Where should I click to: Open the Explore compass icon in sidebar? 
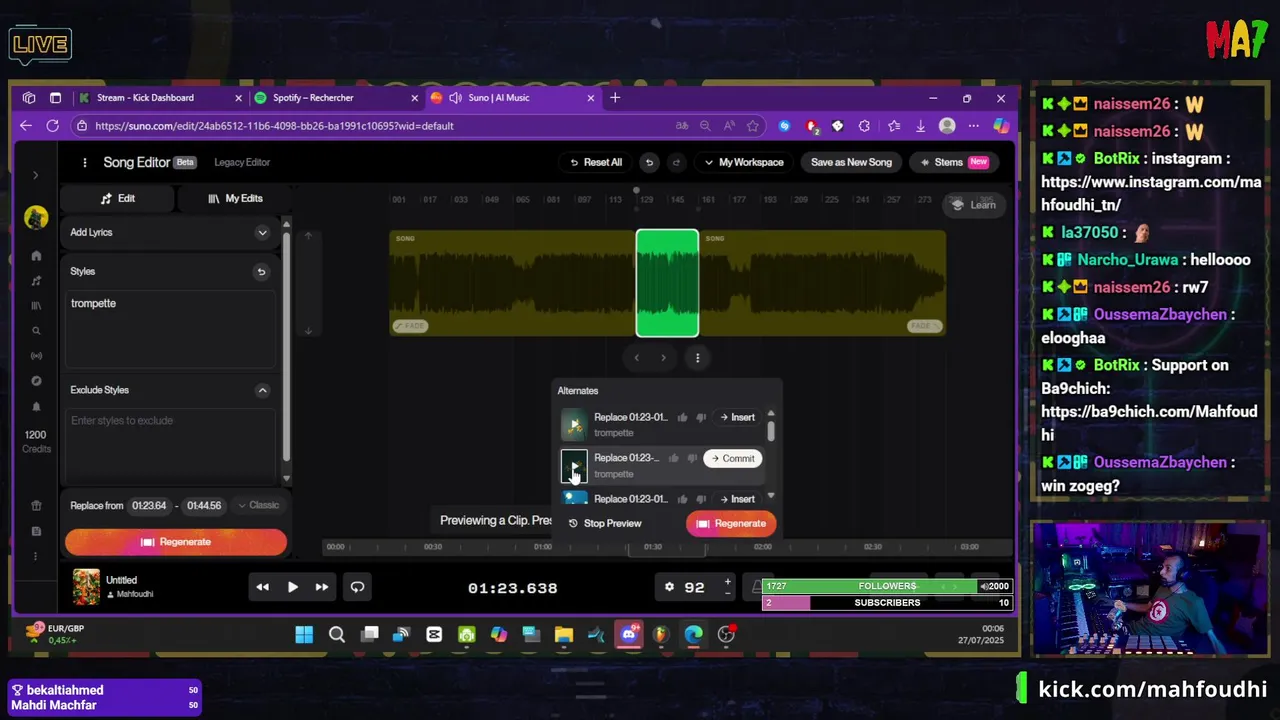pos(36,381)
